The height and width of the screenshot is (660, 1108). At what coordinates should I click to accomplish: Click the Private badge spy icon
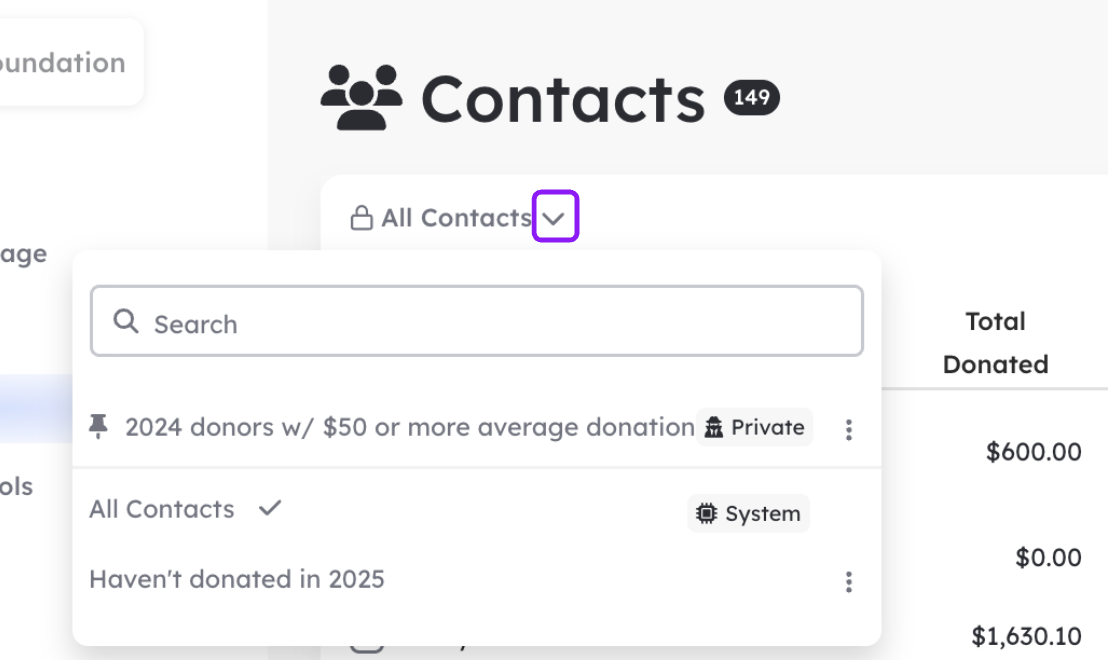click(x=714, y=428)
